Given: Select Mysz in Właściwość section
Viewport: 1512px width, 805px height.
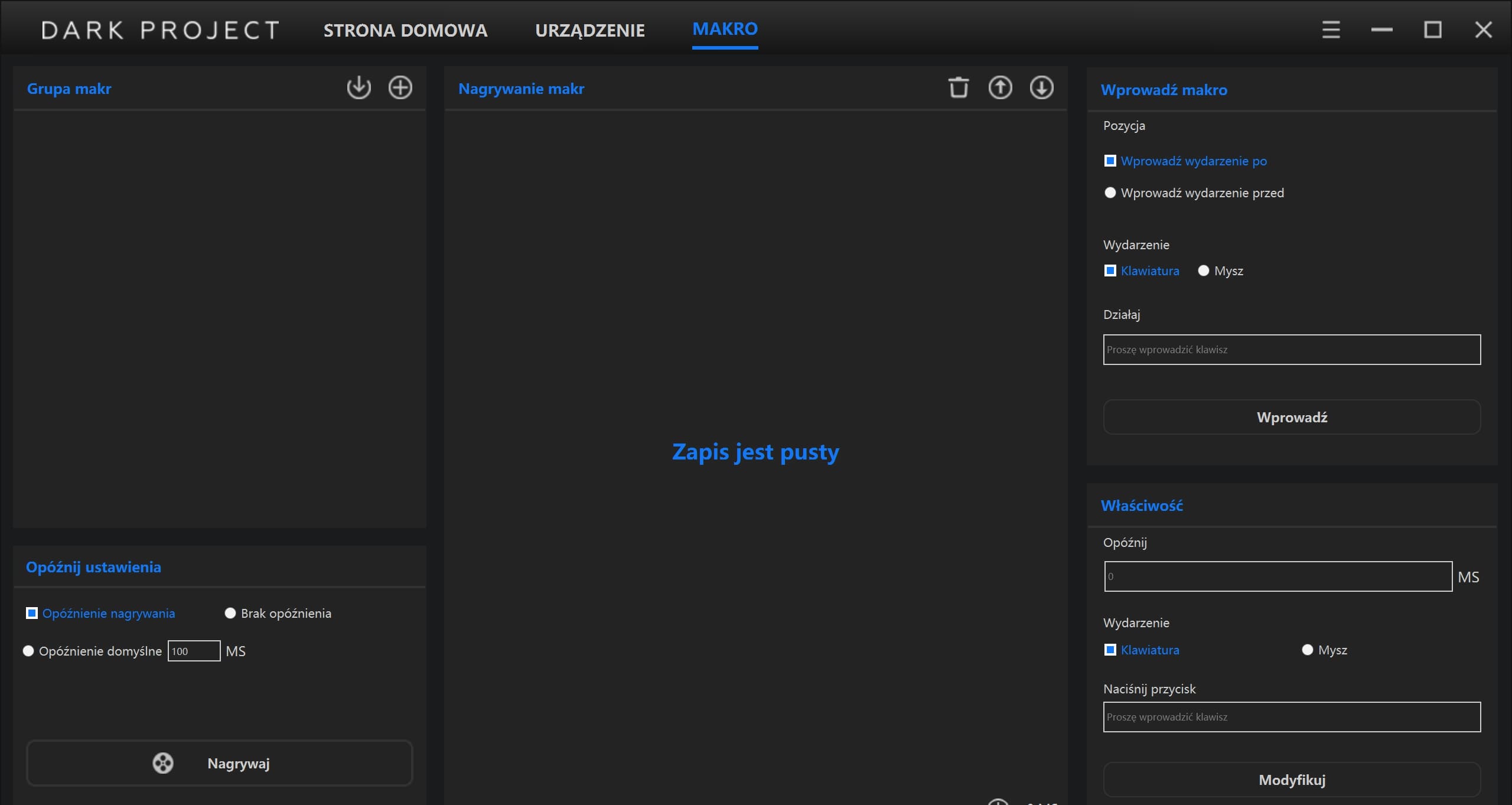Looking at the screenshot, I should 1308,650.
